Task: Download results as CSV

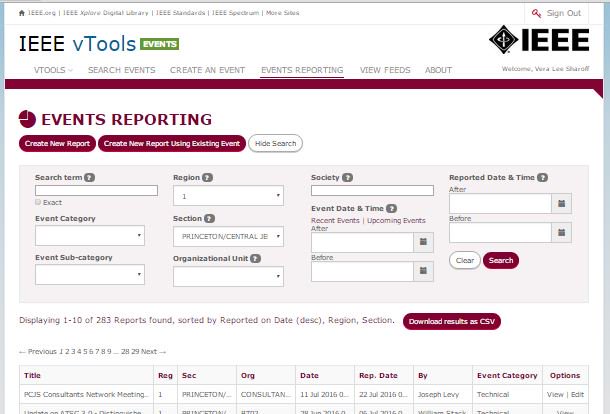Action: [452, 321]
